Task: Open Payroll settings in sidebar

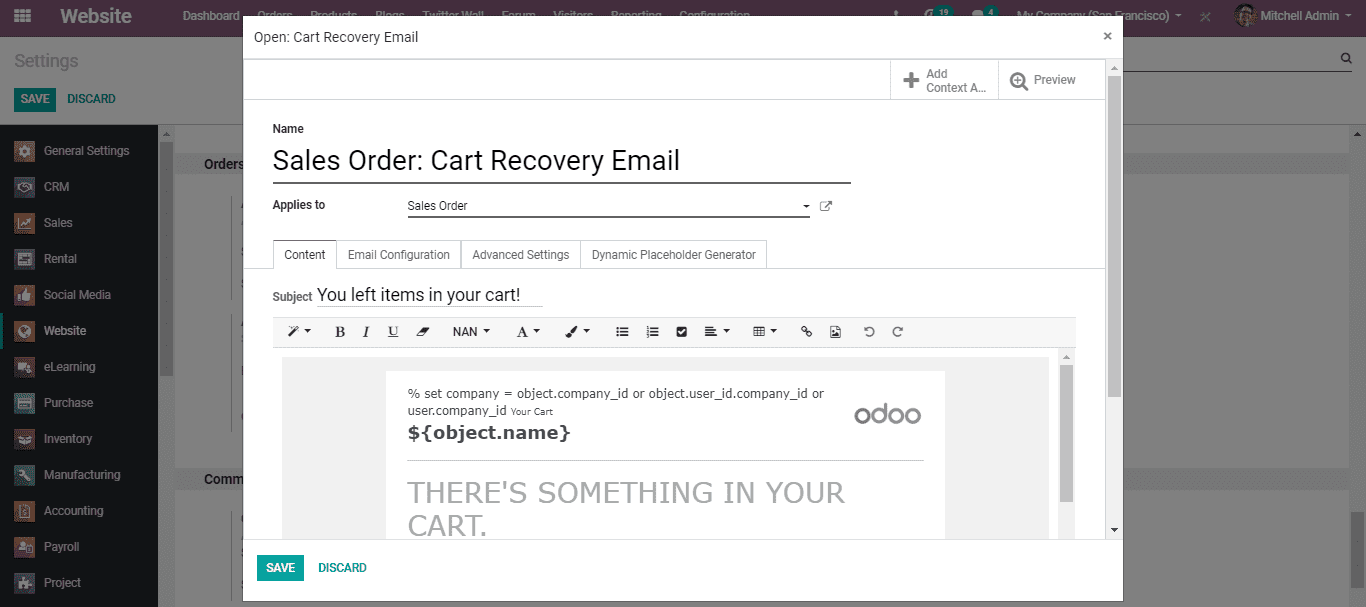Action: coord(79,547)
